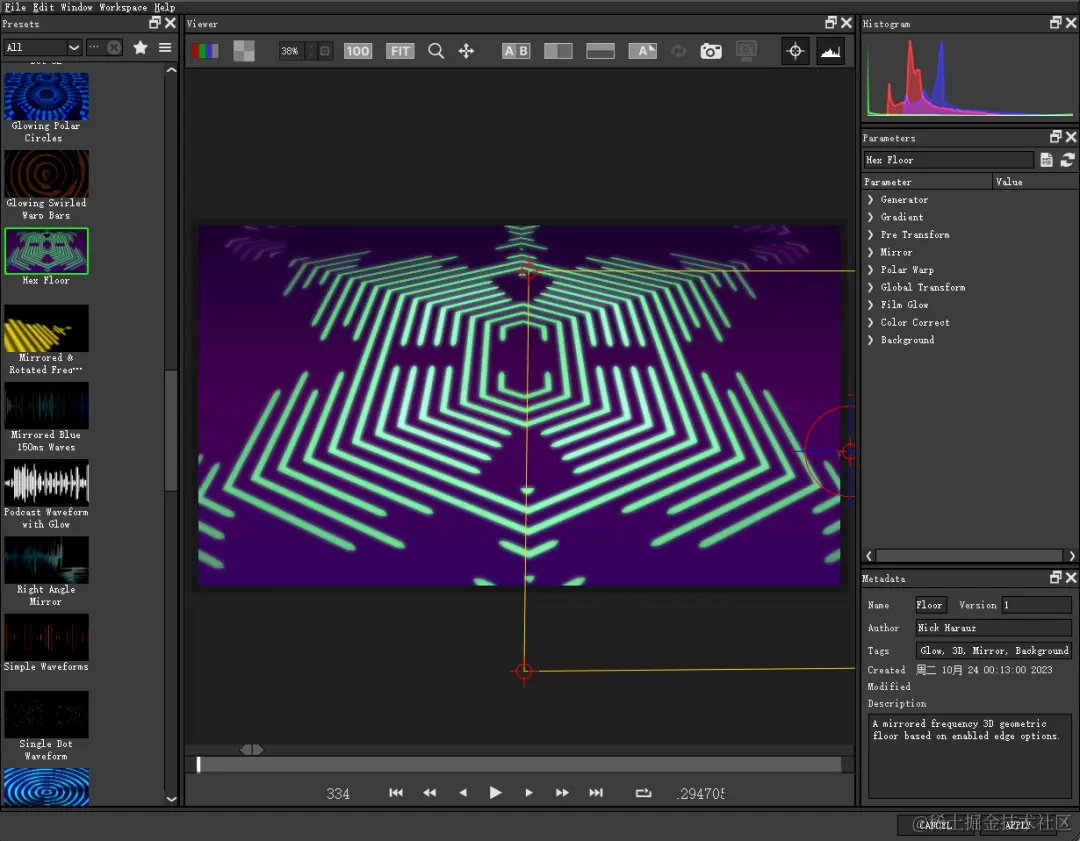
Task: Open the Edit menu
Action: (42, 7)
